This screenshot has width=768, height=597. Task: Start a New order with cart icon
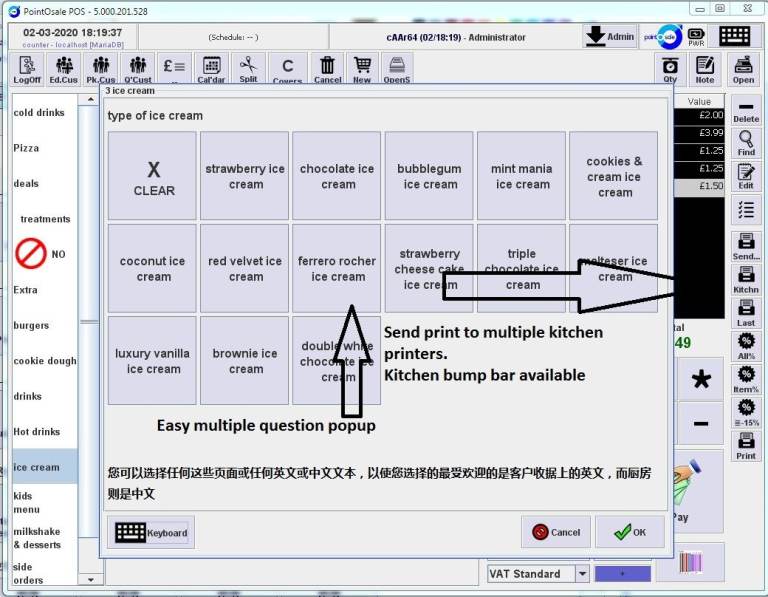362,69
